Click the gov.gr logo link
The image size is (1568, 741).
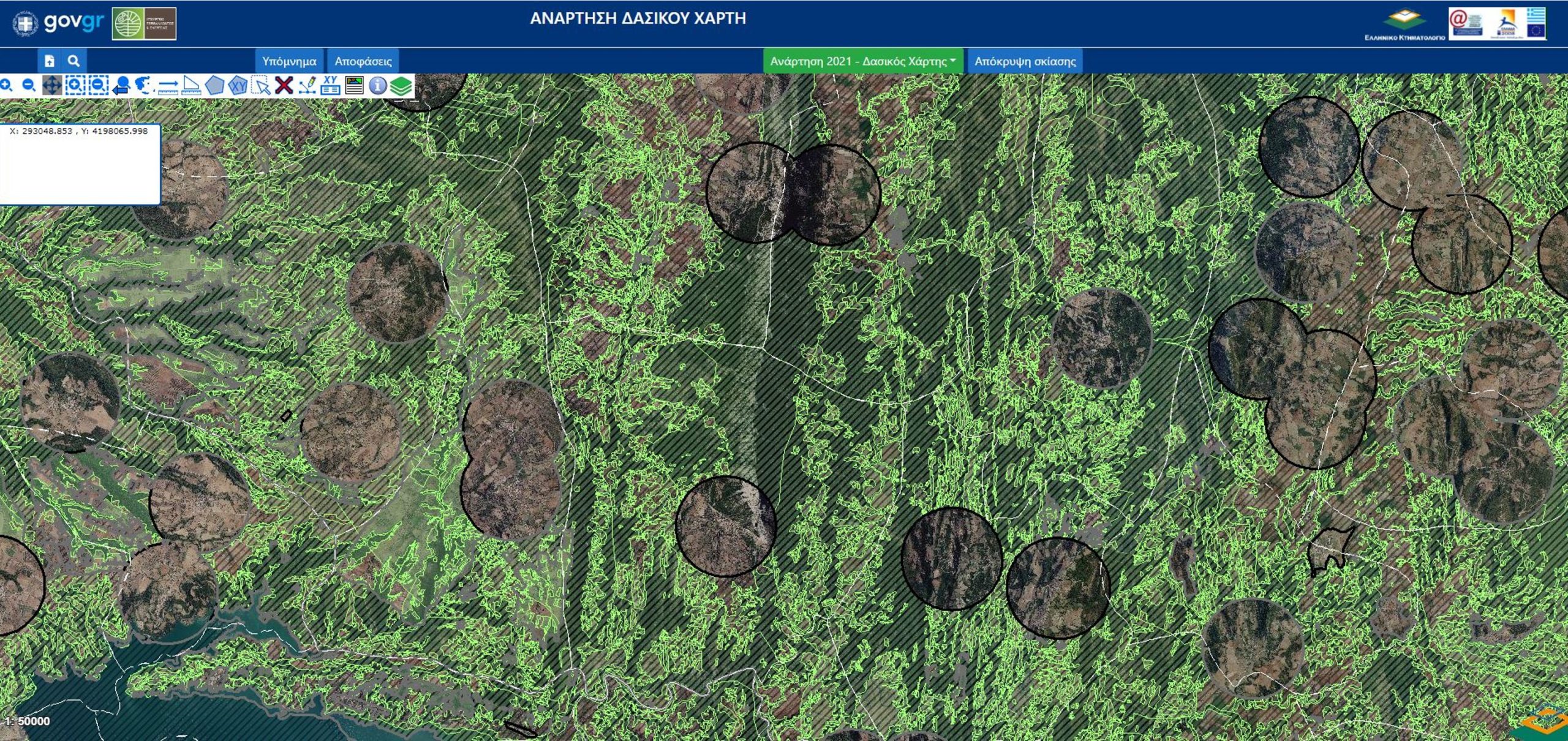pyautogui.click(x=58, y=23)
